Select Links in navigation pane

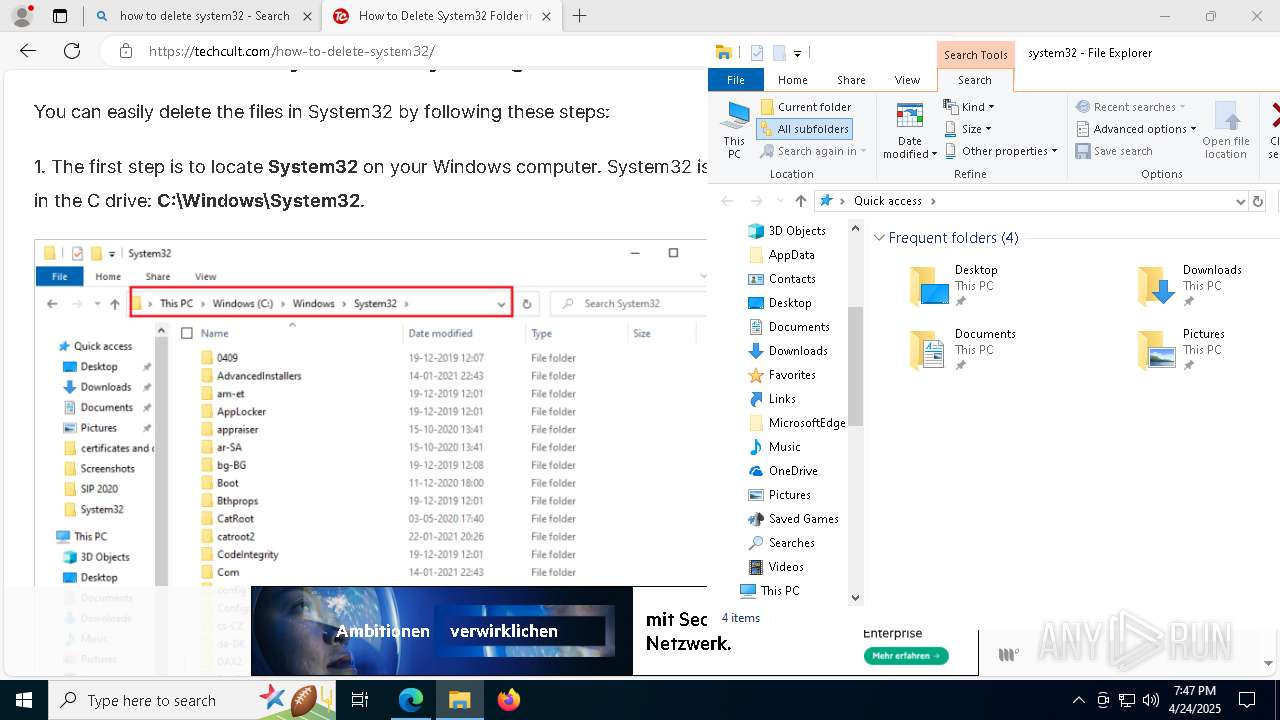782,399
